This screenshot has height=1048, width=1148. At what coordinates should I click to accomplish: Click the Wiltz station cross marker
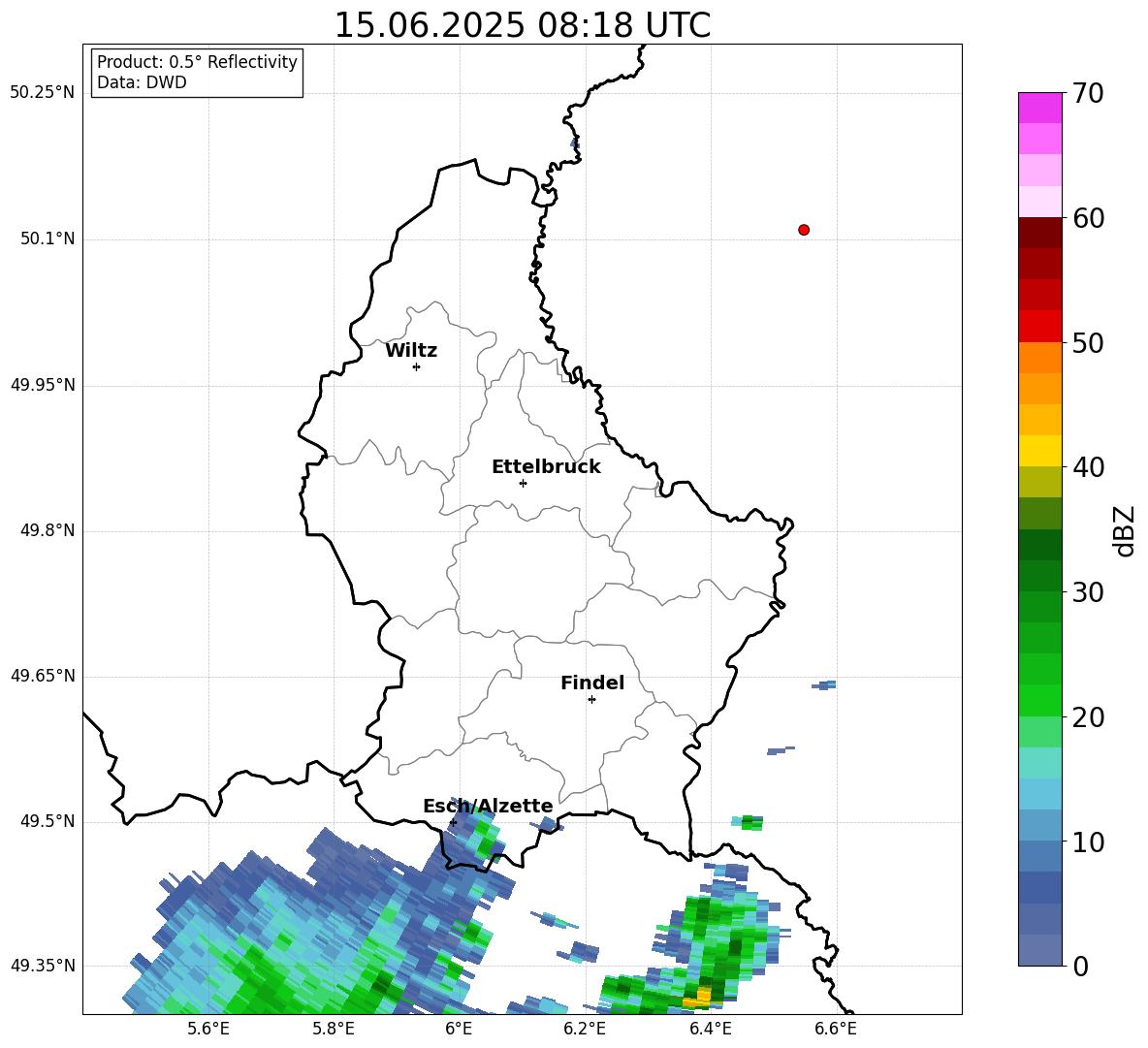pyautogui.click(x=416, y=366)
